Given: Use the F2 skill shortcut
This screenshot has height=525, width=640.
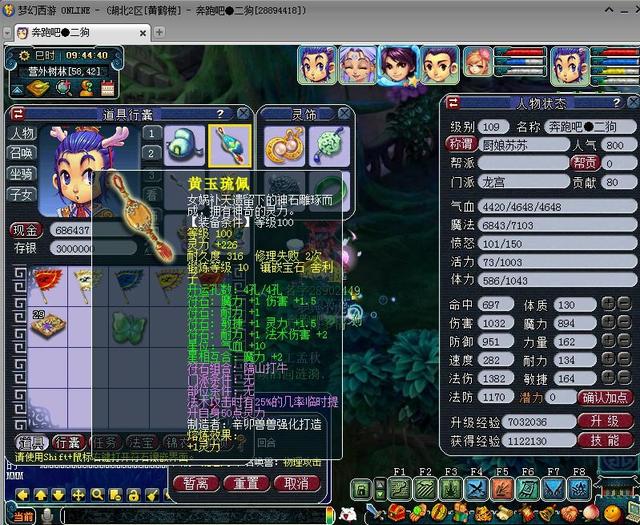Looking at the screenshot, I should pyautogui.click(x=424, y=489).
